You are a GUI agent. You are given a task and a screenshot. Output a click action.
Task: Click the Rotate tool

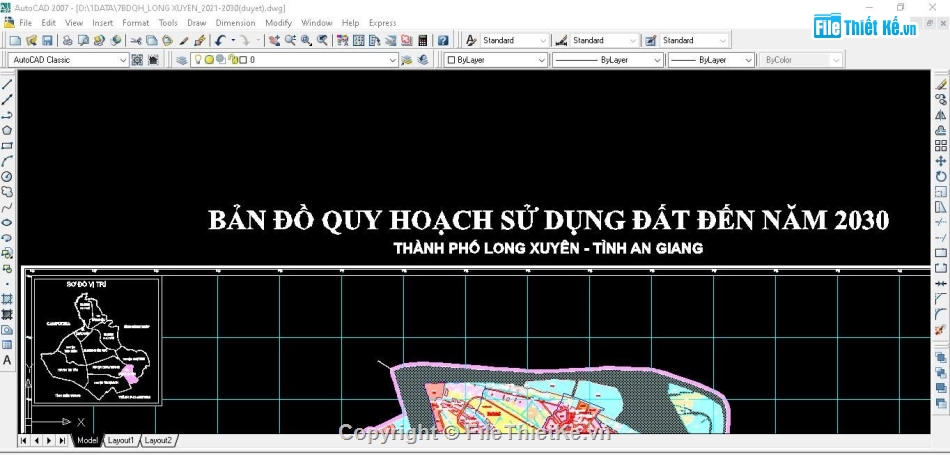(x=941, y=176)
